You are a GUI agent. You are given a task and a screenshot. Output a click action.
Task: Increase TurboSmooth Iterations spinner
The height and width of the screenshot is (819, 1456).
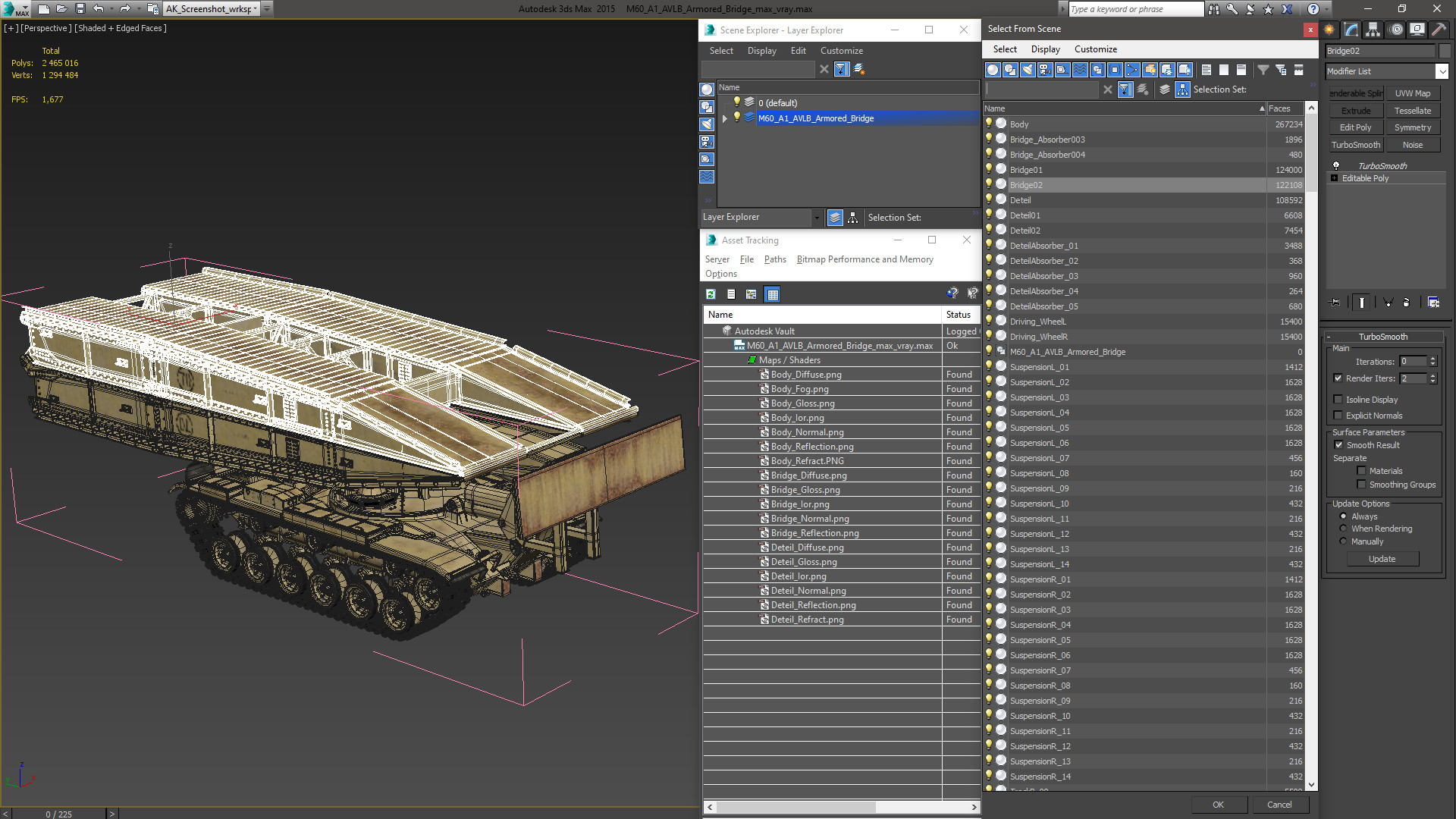pyautogui.click(x=1432, y=359)
